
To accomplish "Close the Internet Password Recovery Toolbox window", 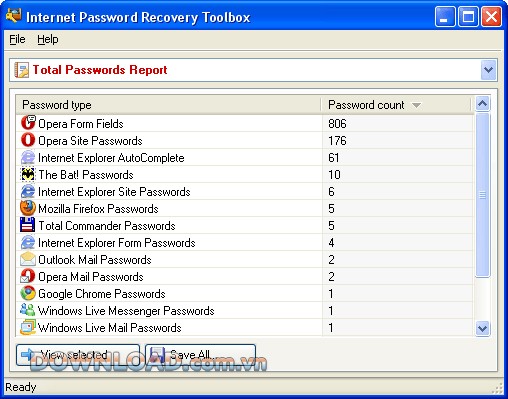I will (491, 16).
